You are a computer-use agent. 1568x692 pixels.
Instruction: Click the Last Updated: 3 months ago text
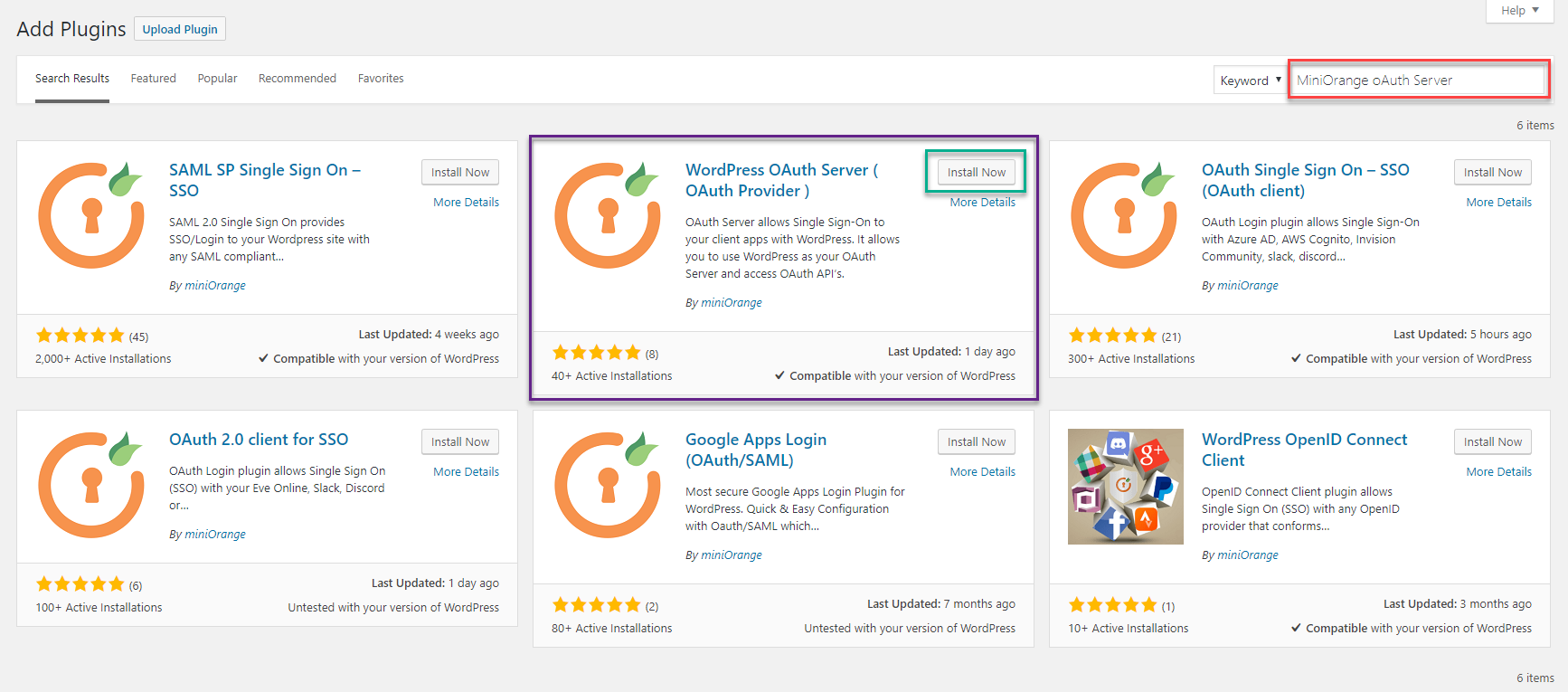[1458, 604]
